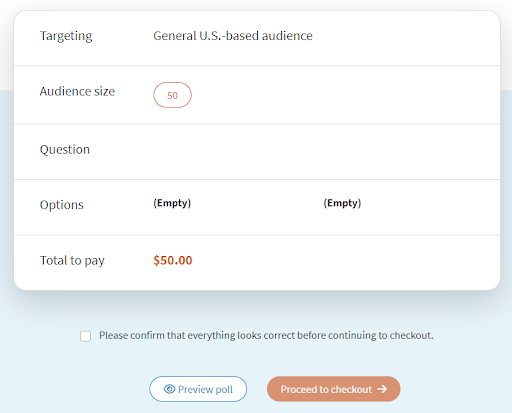Viewport: 512px width, 413px height.
Task: Click the arrow icon on checkout button
Action: 382,389
